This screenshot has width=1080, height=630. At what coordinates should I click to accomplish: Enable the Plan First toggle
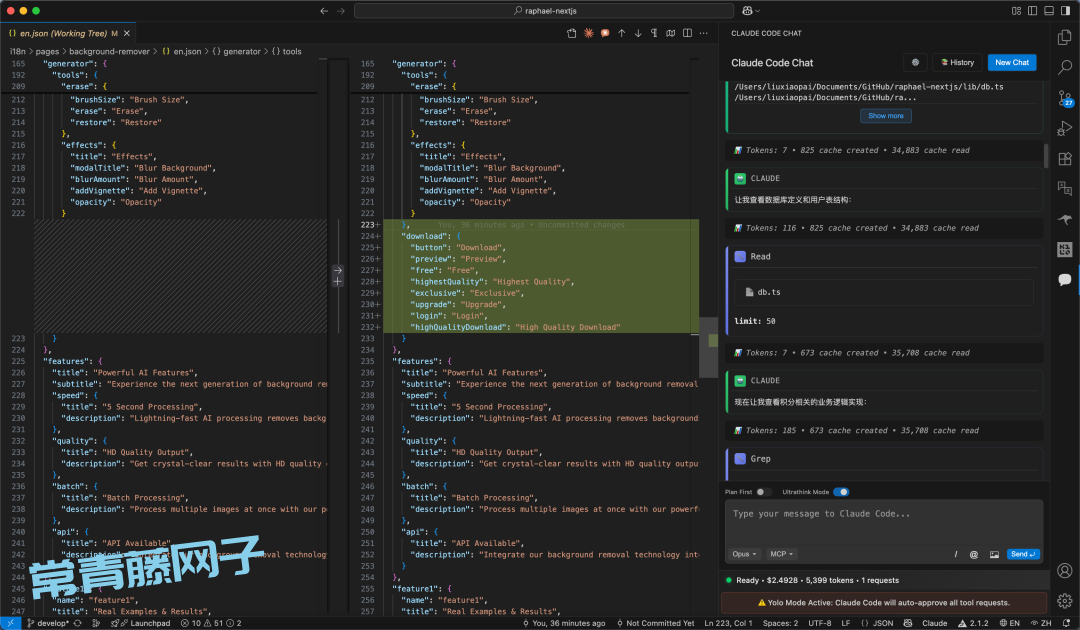pos(763,492)
